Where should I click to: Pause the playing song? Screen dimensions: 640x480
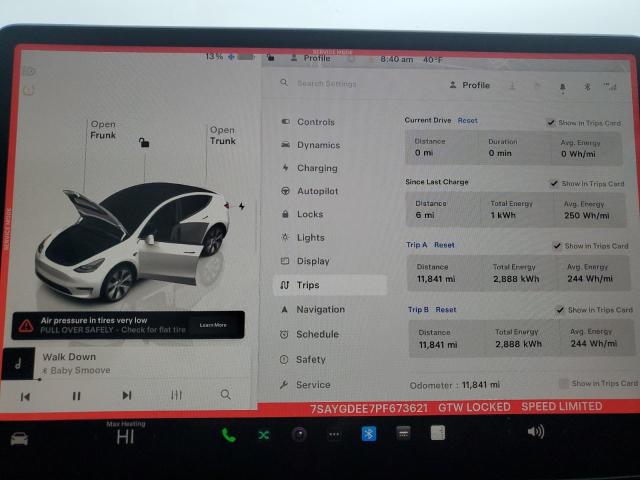76,396
